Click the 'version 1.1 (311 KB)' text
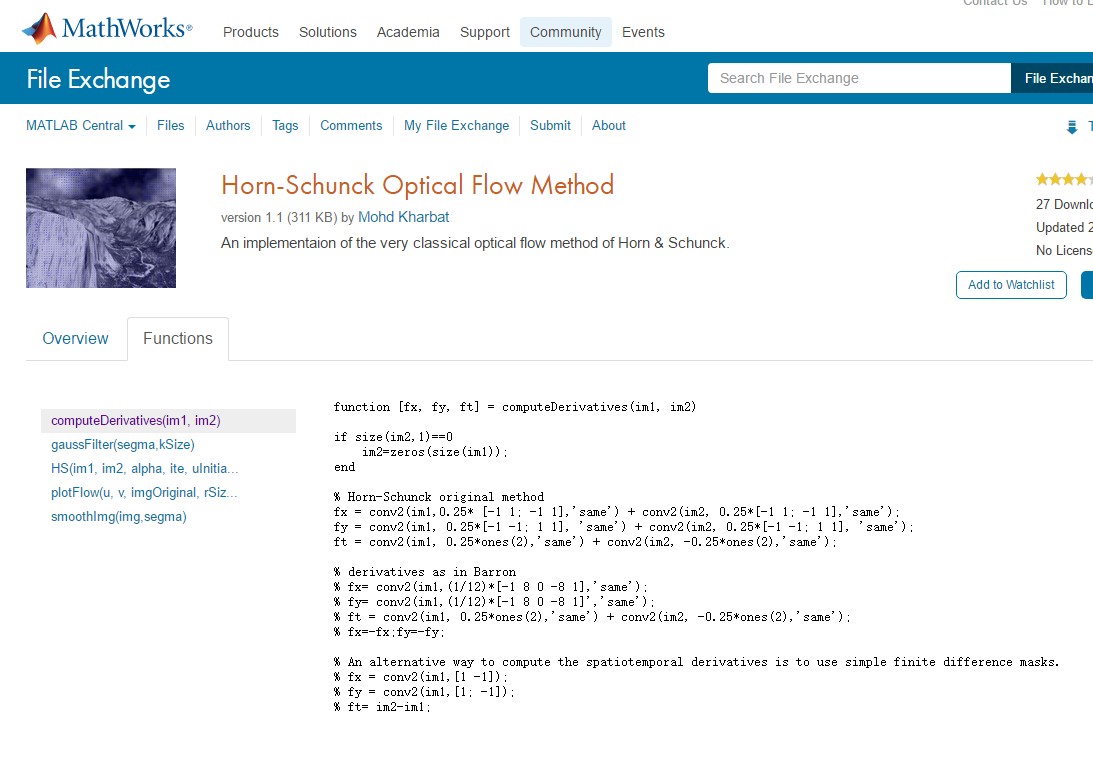 279,217
